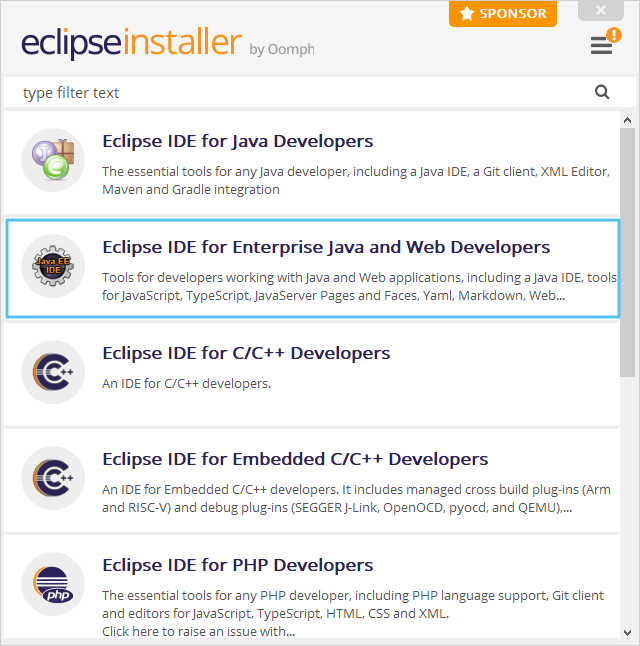The image size is (640, 646).
Task: Click 'Click here to raise an issue with...' text
Action: pyautogui.click(x=198, y=631)
